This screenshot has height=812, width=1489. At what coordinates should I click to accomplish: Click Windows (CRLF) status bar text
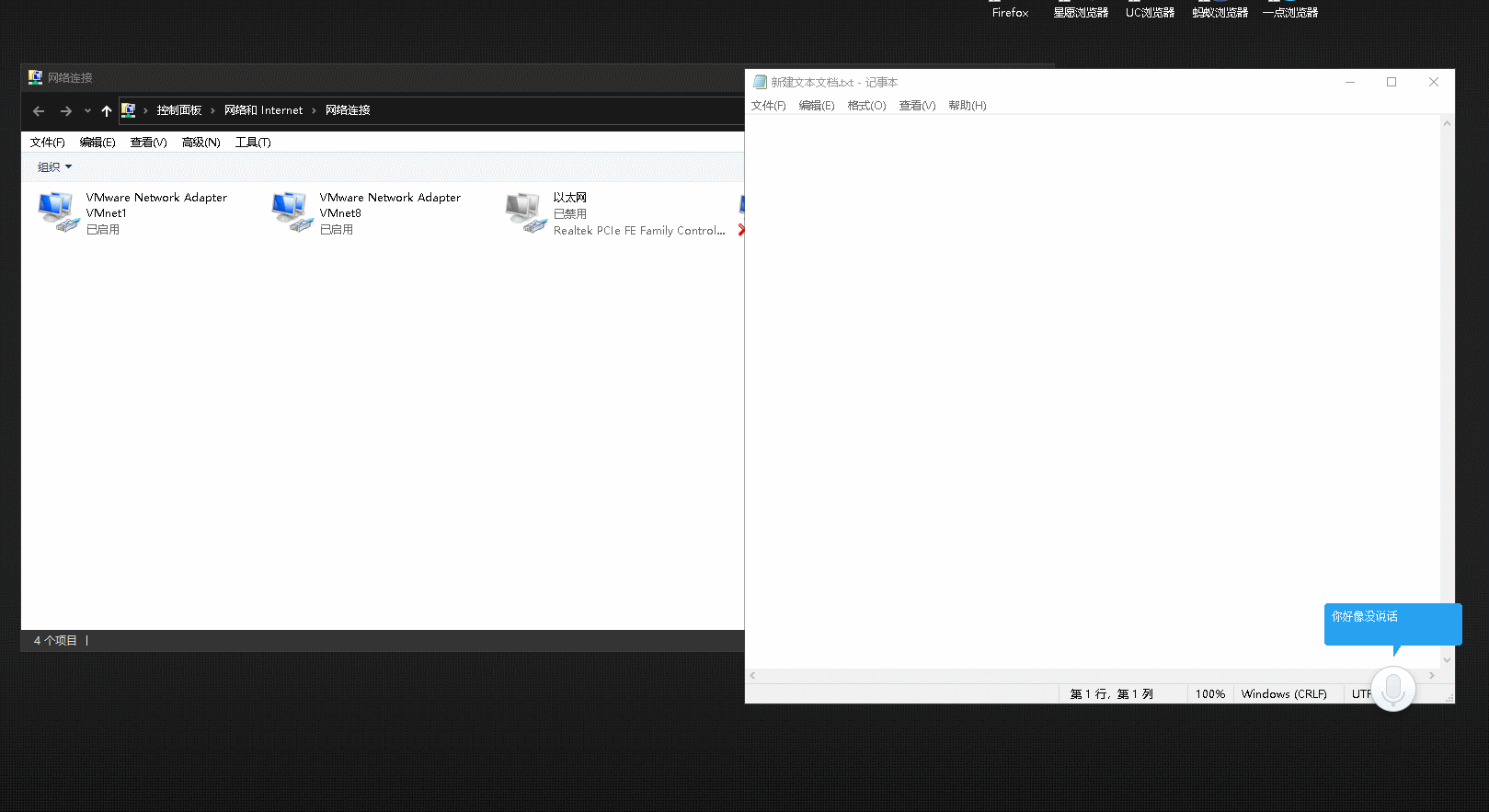coord(1284,694)
